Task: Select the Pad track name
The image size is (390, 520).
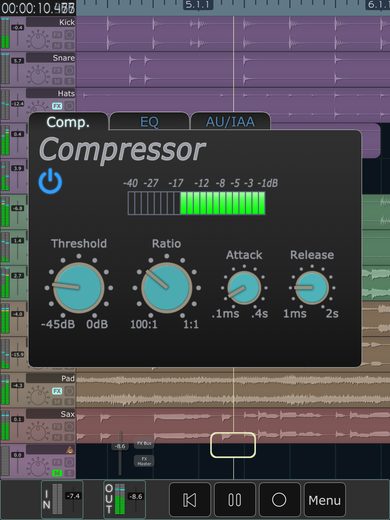Action: 51,378
